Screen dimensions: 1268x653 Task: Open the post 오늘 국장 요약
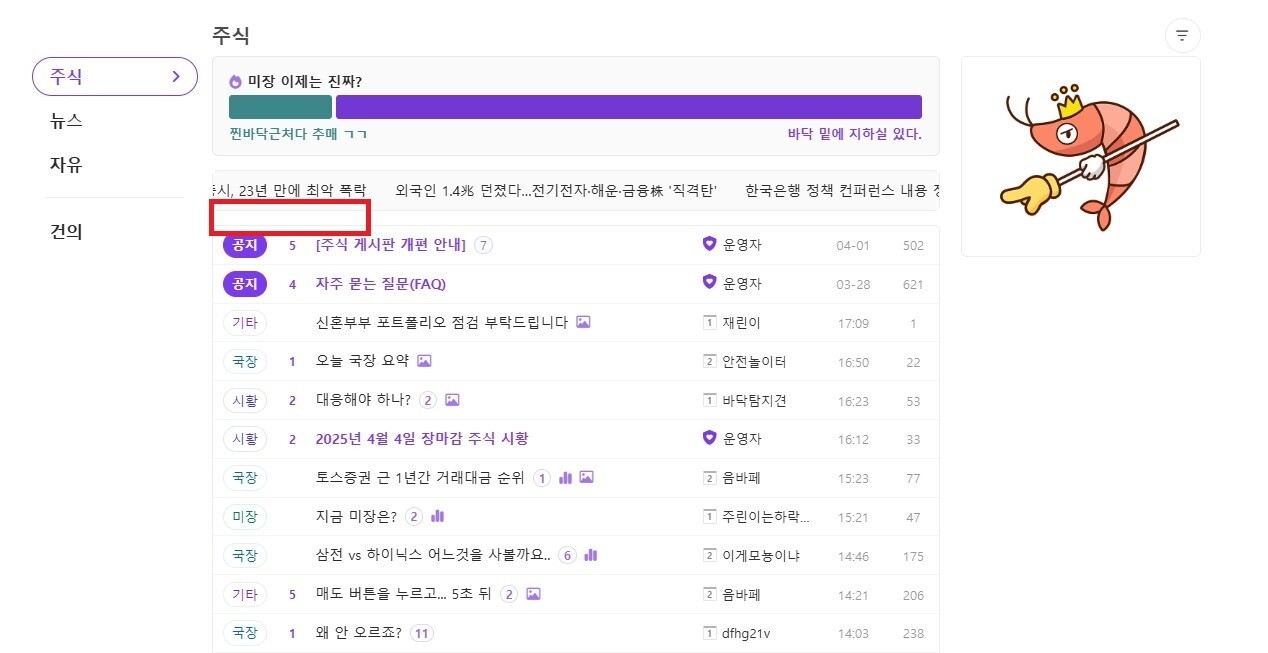click(x=362, y=361)
